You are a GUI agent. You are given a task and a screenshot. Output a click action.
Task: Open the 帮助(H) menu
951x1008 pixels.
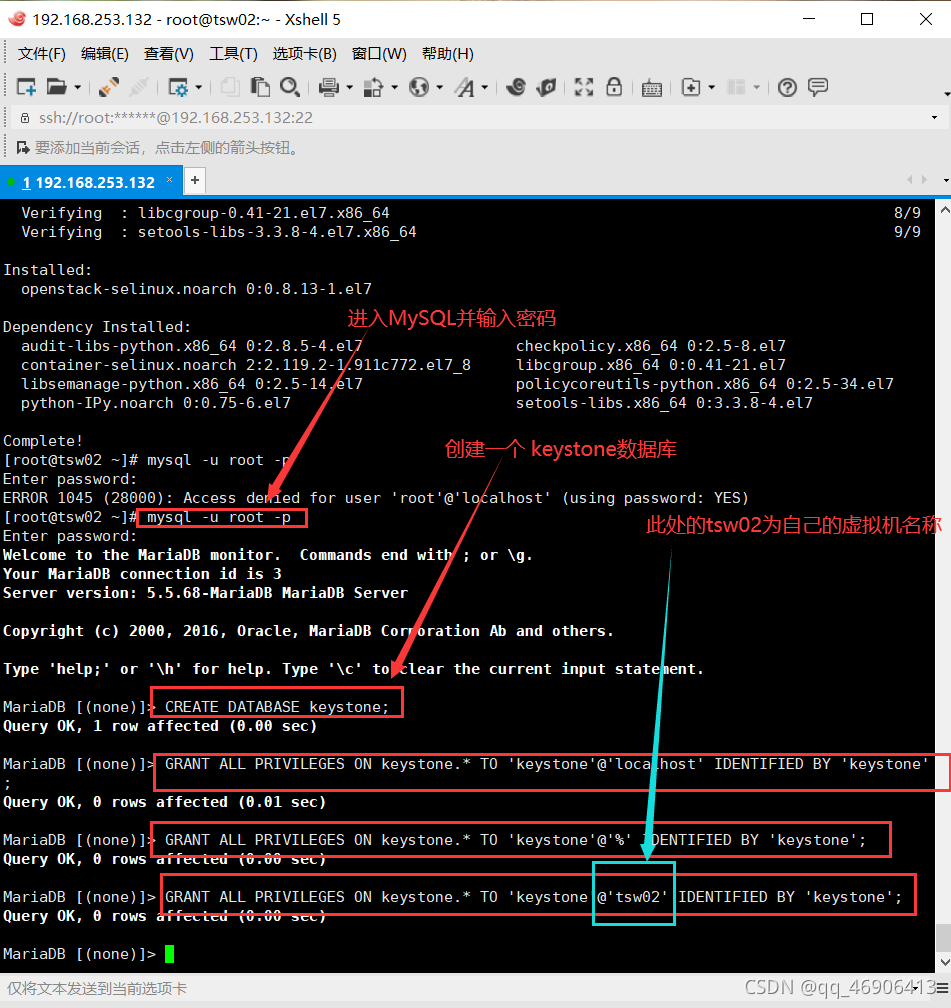tap(448, 53)
